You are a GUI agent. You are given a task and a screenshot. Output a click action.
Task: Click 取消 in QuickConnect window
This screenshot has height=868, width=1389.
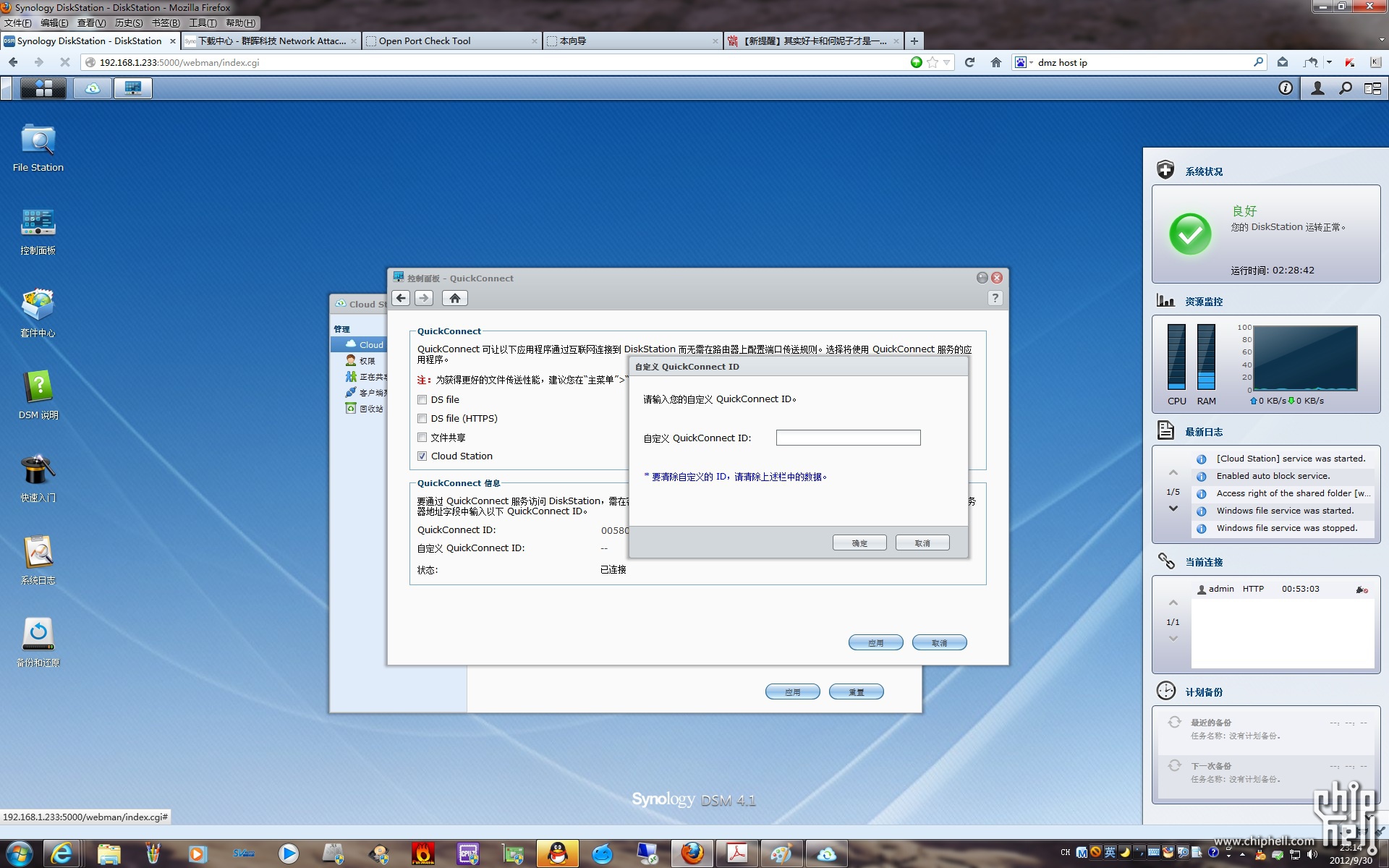tap(940, 643)
